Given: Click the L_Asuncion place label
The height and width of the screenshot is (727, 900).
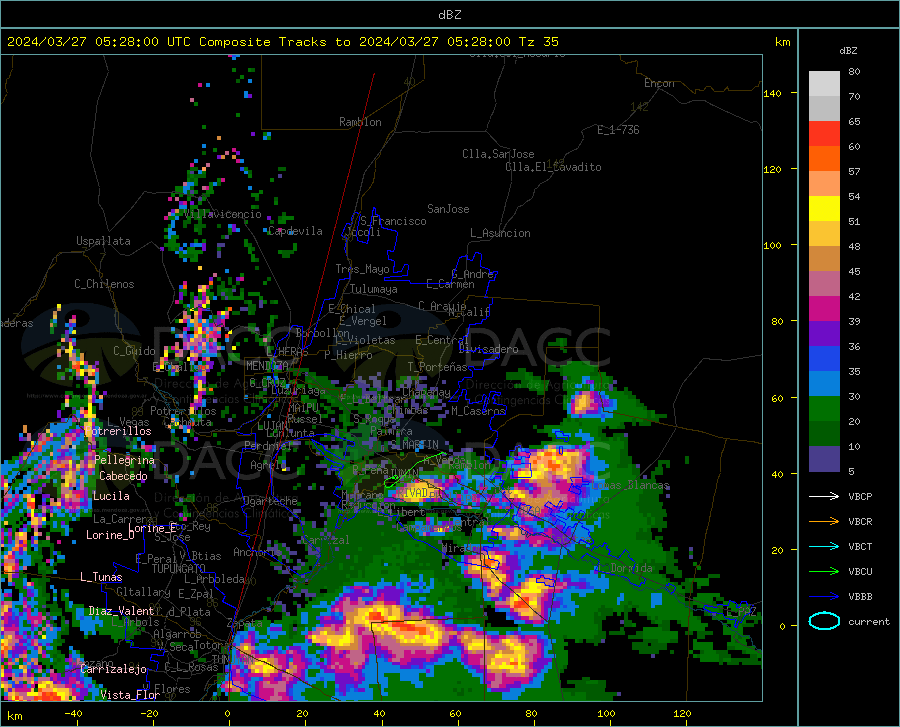Looking at the screenshot, I should [500, 233].
